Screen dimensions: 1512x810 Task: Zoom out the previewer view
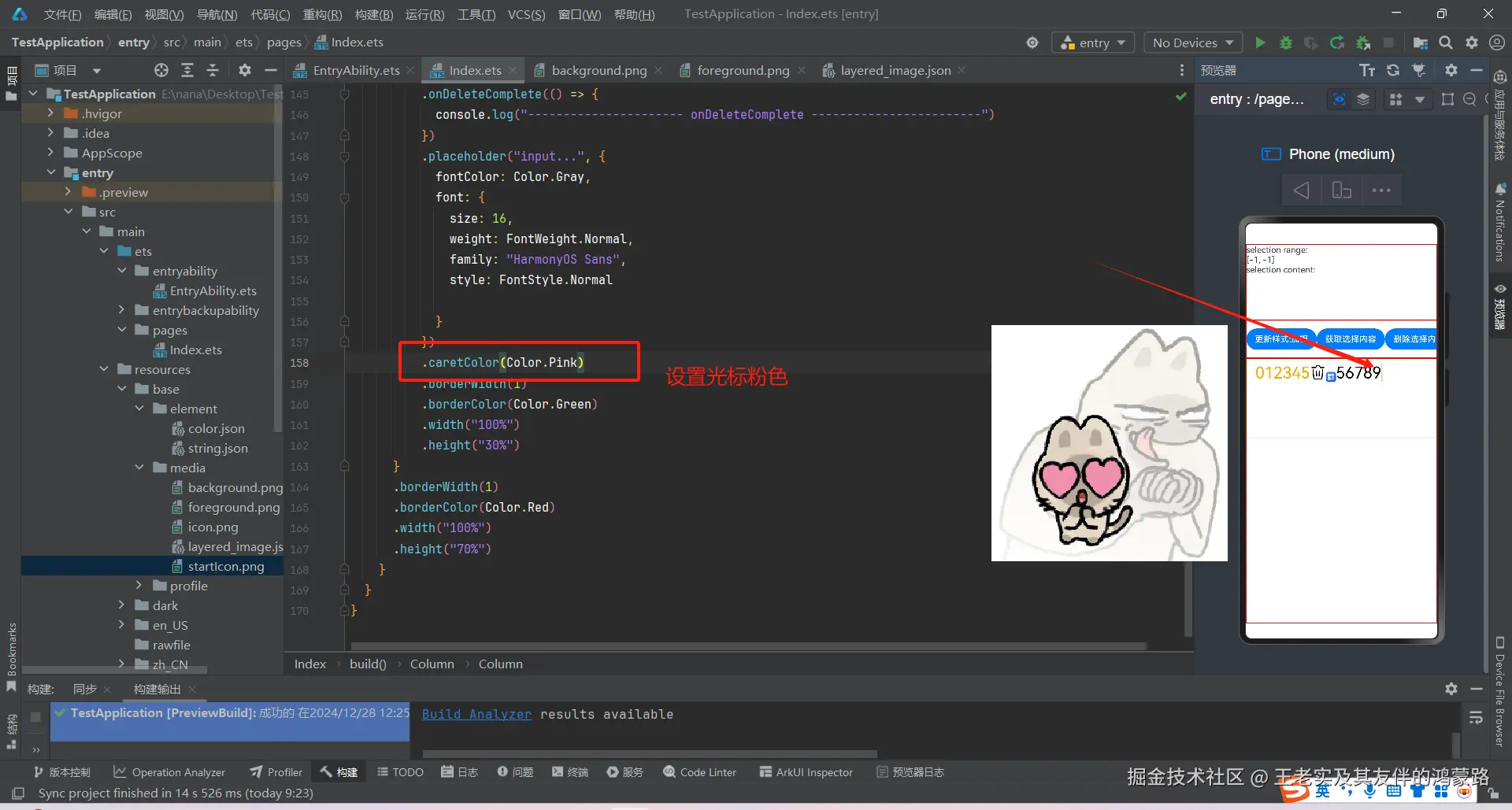tap(1469, 99)
